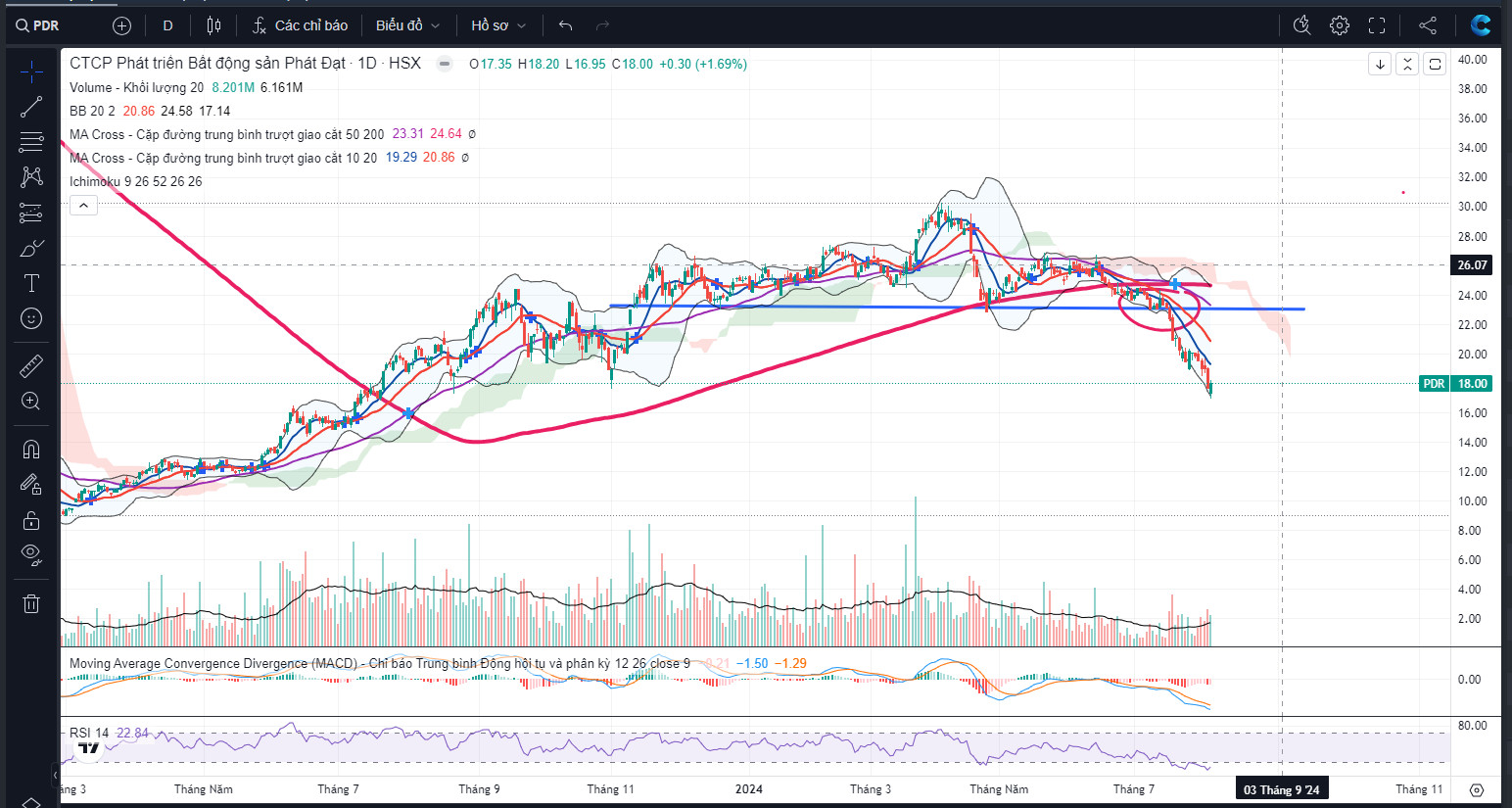Toggle hide all drawings eye icon
1512x808 pixels.
point(31,555)
